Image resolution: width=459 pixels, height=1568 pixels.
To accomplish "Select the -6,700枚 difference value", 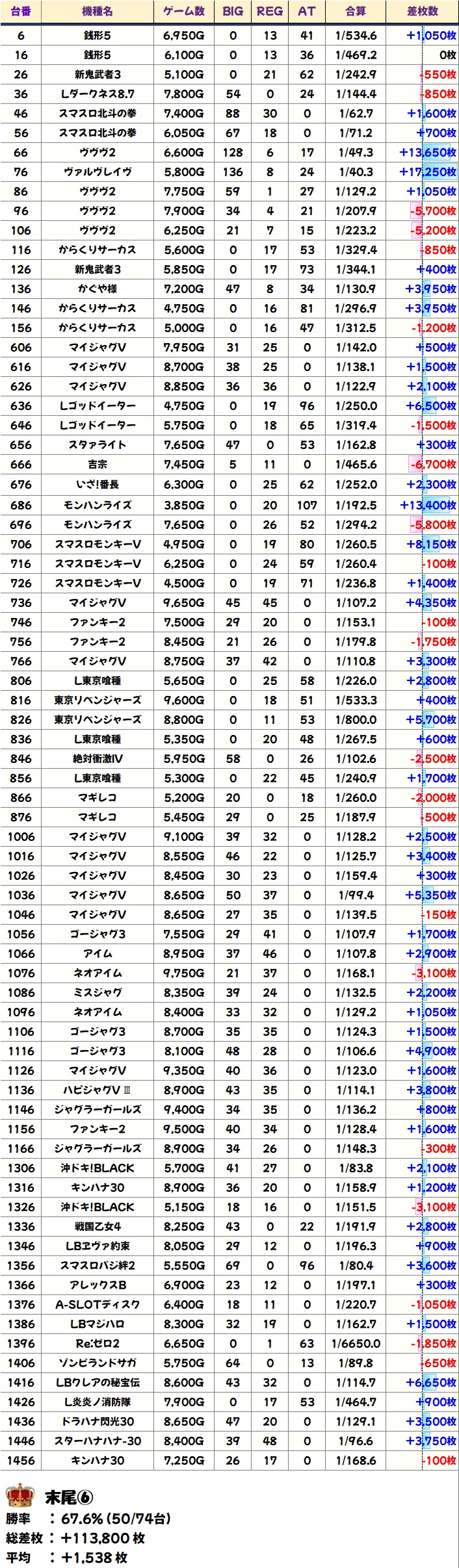I will point(432,465).
